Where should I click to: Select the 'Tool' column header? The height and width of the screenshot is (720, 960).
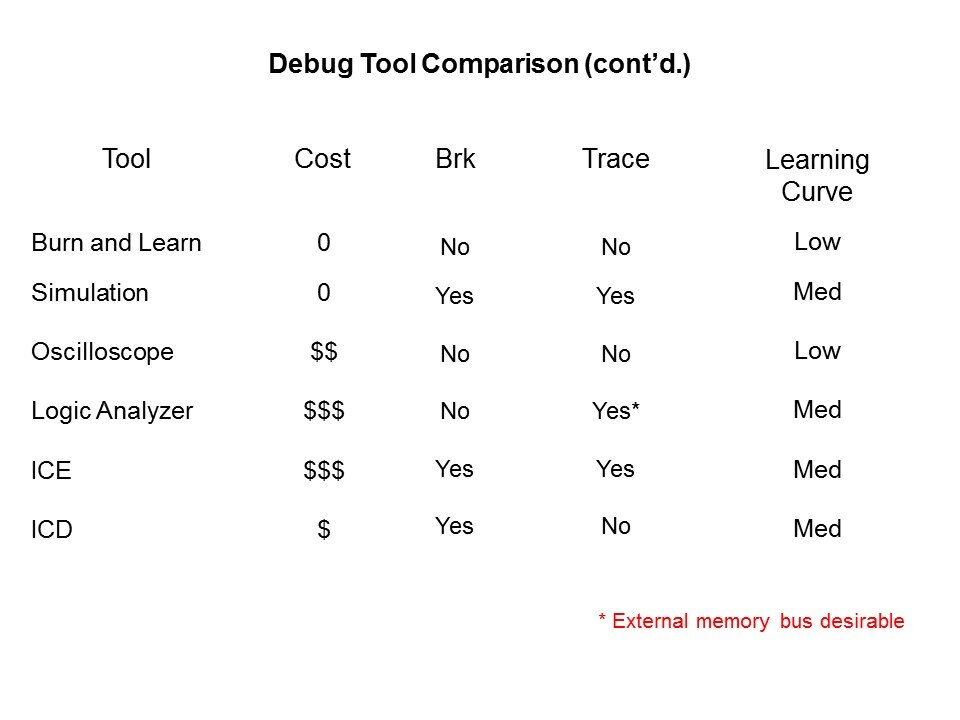pos(126,159)
